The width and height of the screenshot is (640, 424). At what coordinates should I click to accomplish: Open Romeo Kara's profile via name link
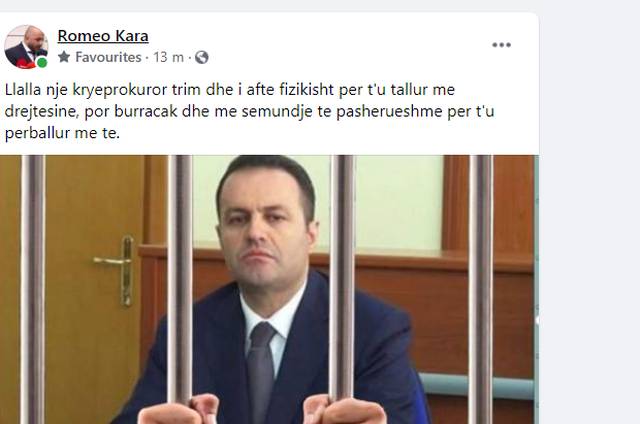click(x=103, y=36)
